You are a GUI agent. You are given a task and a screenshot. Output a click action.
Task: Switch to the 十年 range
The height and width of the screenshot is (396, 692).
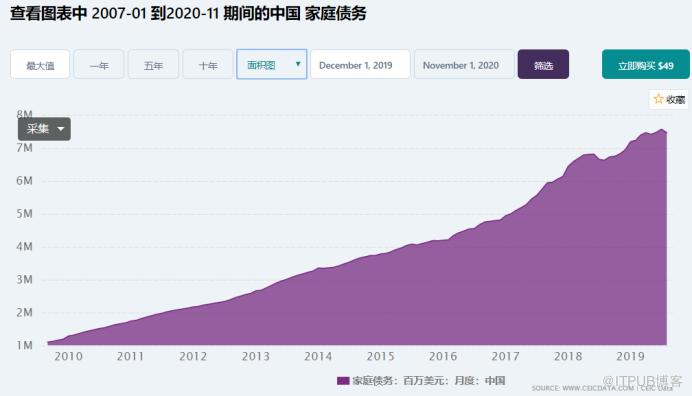tap(208, 64)
